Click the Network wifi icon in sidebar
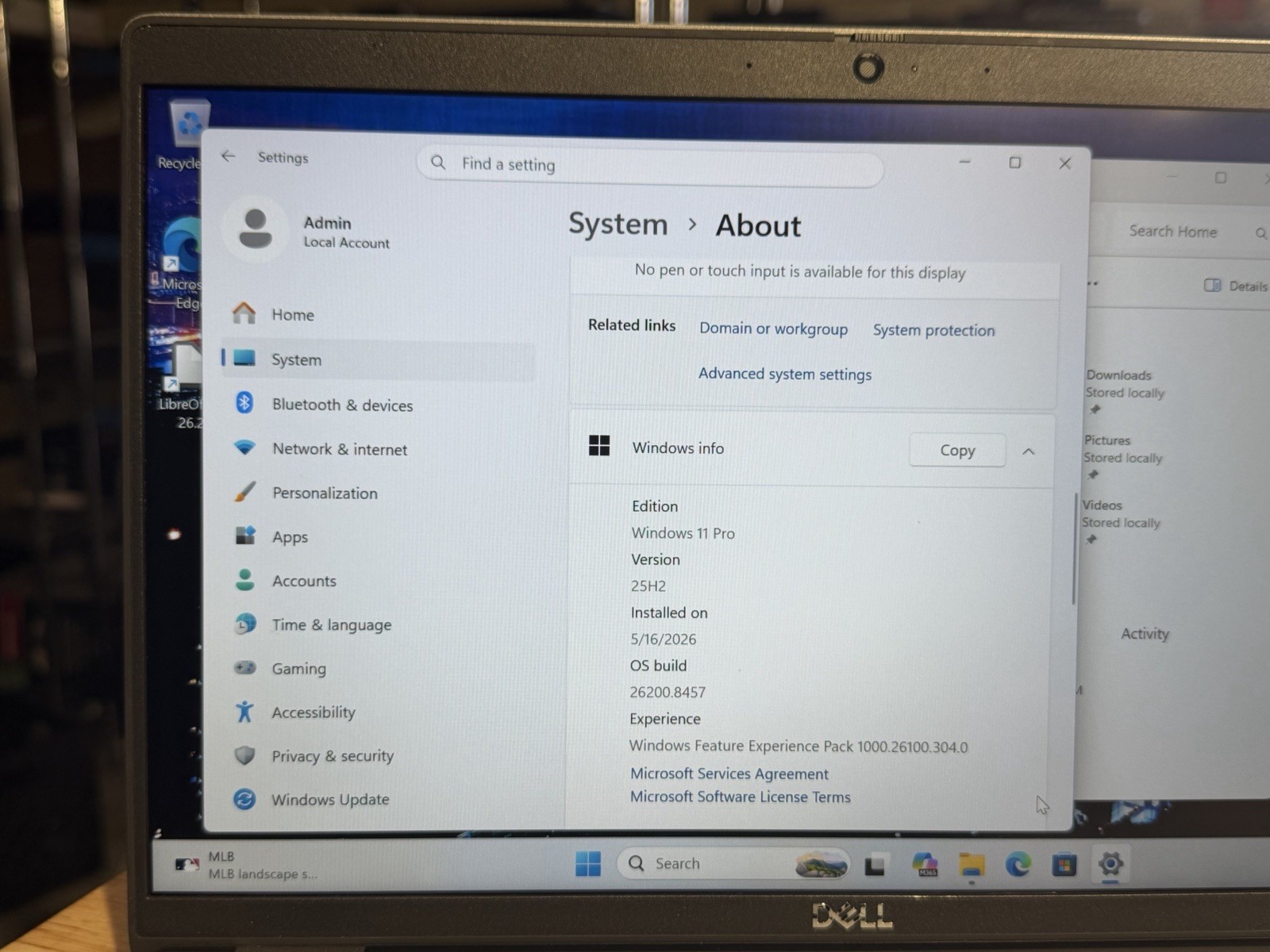This screenshot has width=1270, height=952. (244, 447)
